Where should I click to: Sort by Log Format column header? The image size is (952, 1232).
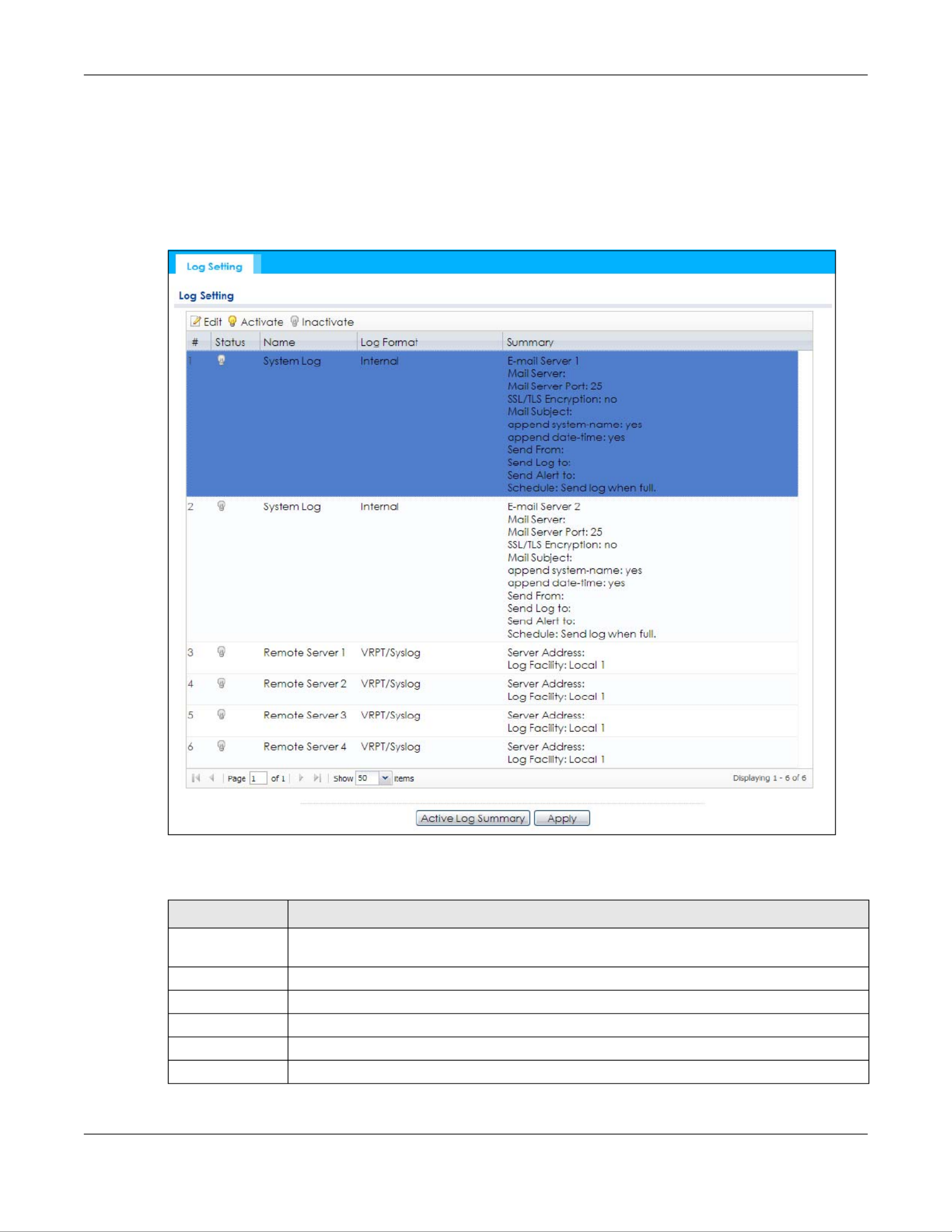point(389,342)
